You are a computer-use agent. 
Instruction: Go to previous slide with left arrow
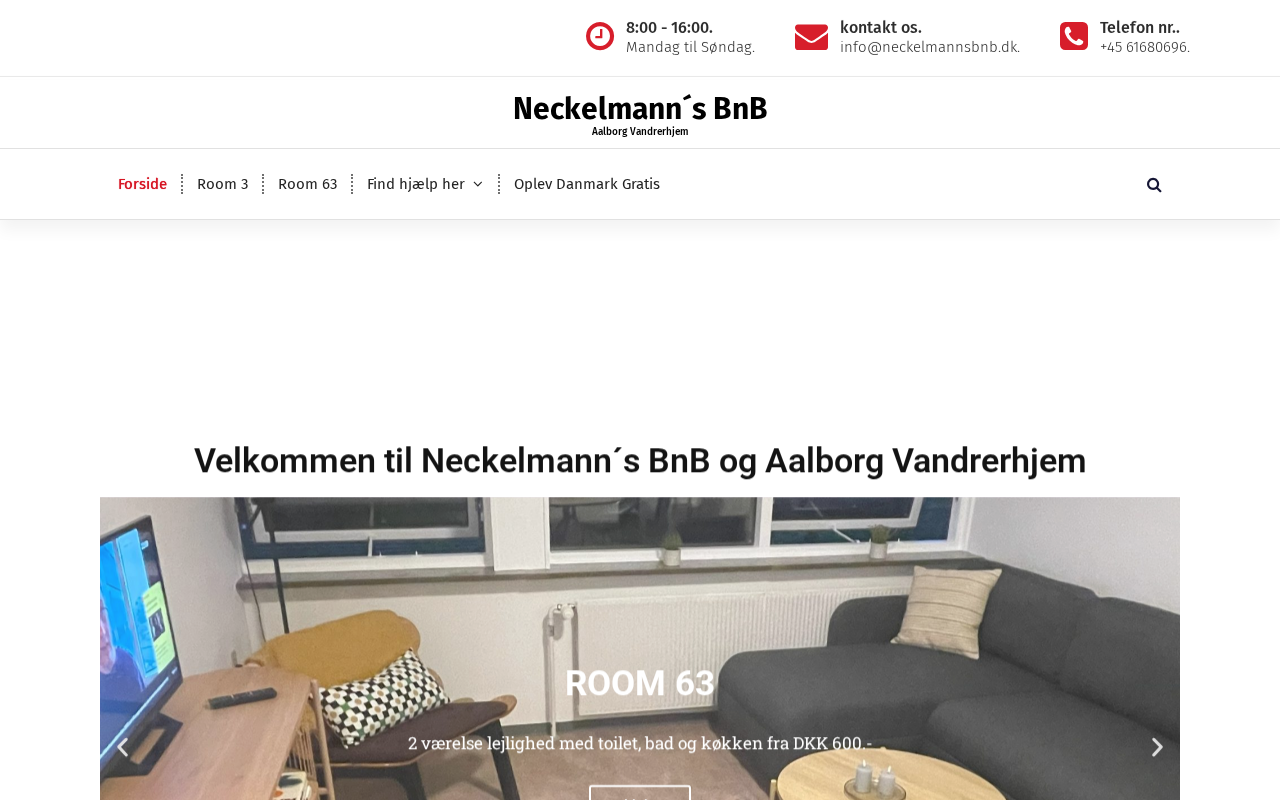(122, 747)
